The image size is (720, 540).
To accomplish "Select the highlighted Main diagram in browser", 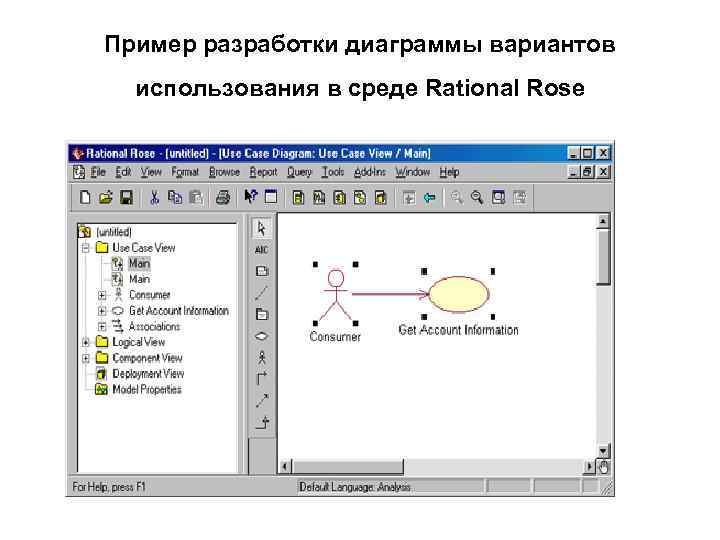I will click(x=139, y=264).
